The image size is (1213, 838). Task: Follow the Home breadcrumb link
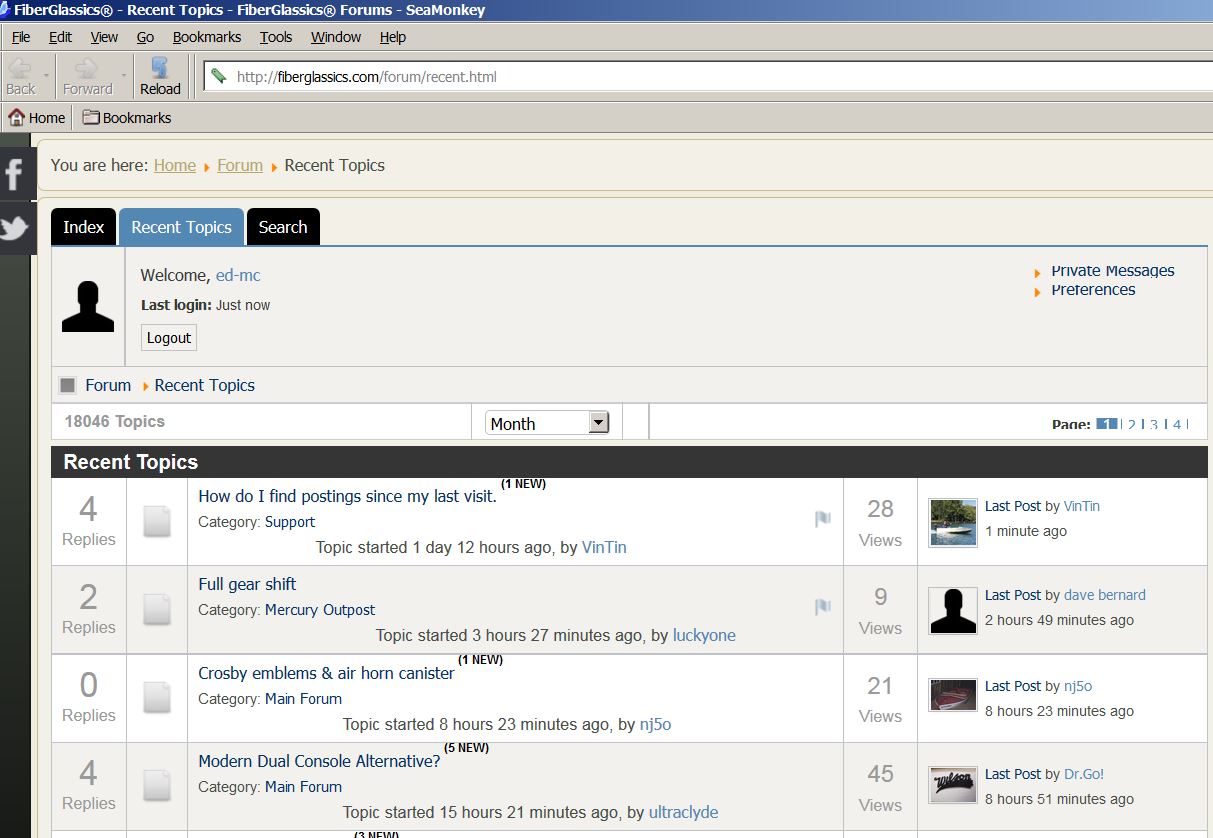[x=175, y=165]
